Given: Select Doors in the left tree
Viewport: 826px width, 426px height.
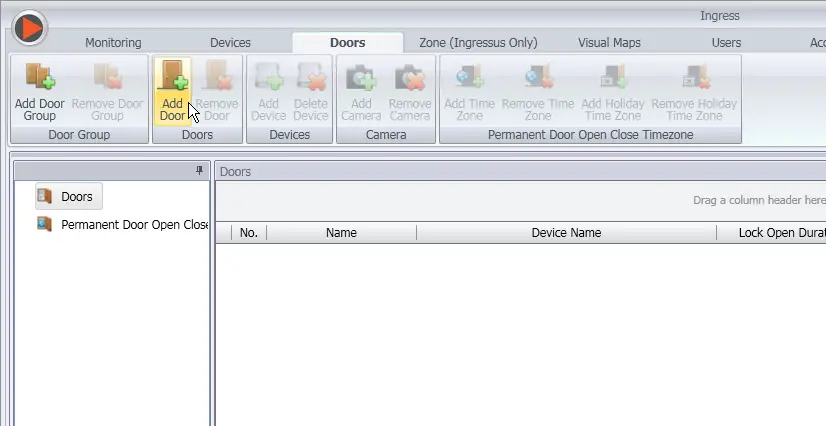Looking at the screenshot, I should pyautogui.click(x=69, y=196).
